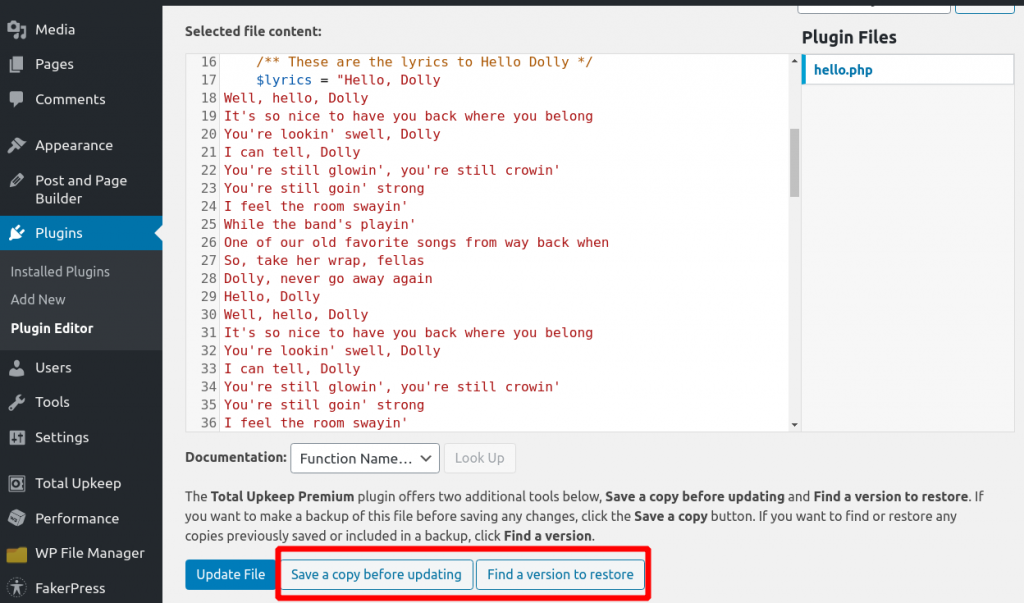Click the Media icon in sidebar
1024x603 pixels.
click(17, 29)
